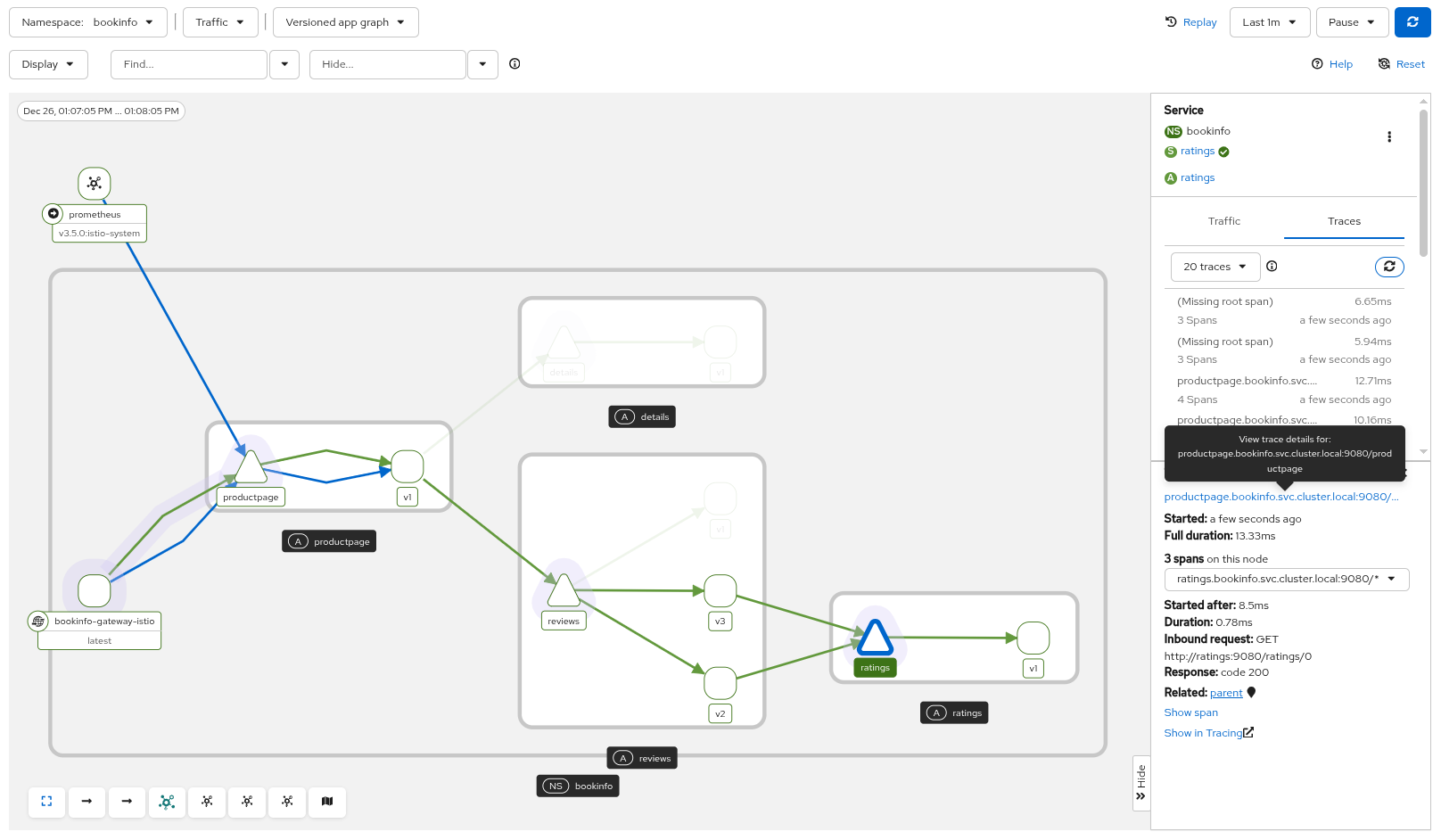Select the Traces tab
This screenshot has height=840, width=1441.
pyautogui.click(x=1343, y=221)
